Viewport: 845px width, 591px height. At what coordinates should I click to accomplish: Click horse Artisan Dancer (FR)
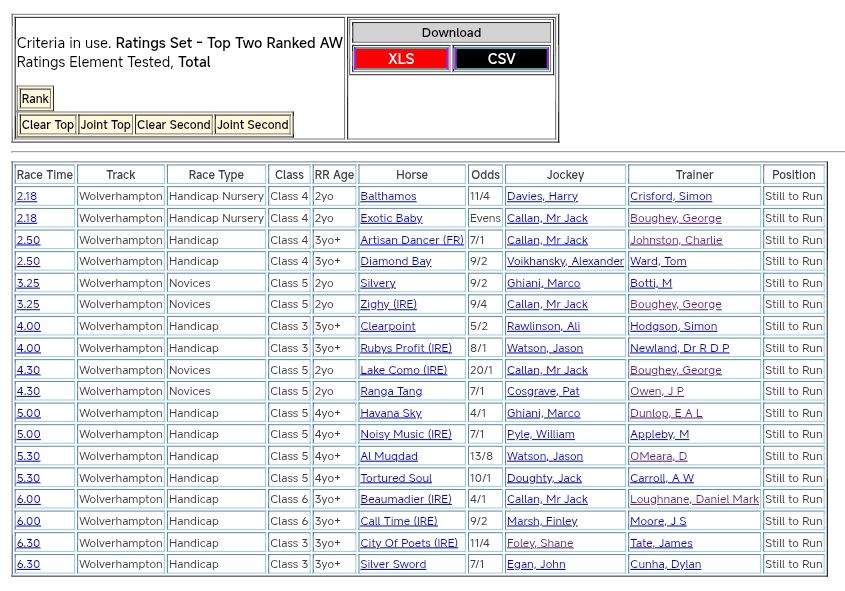[411, 240]
